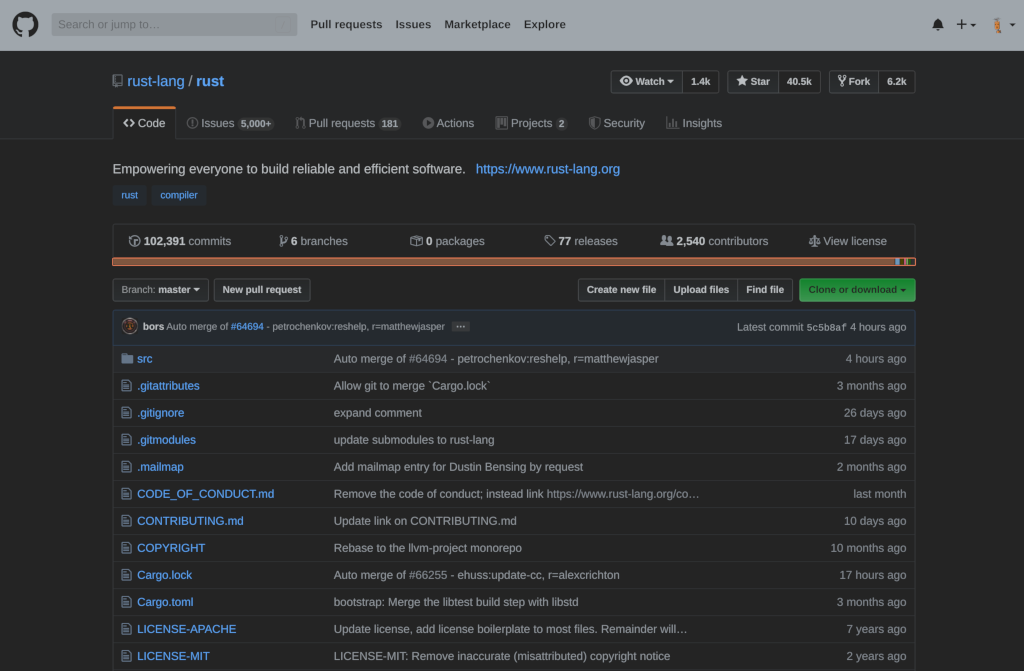The image size is (1024, 671).
Task: Open Marketplace in top navigation
Action: (x=477, y=25)
